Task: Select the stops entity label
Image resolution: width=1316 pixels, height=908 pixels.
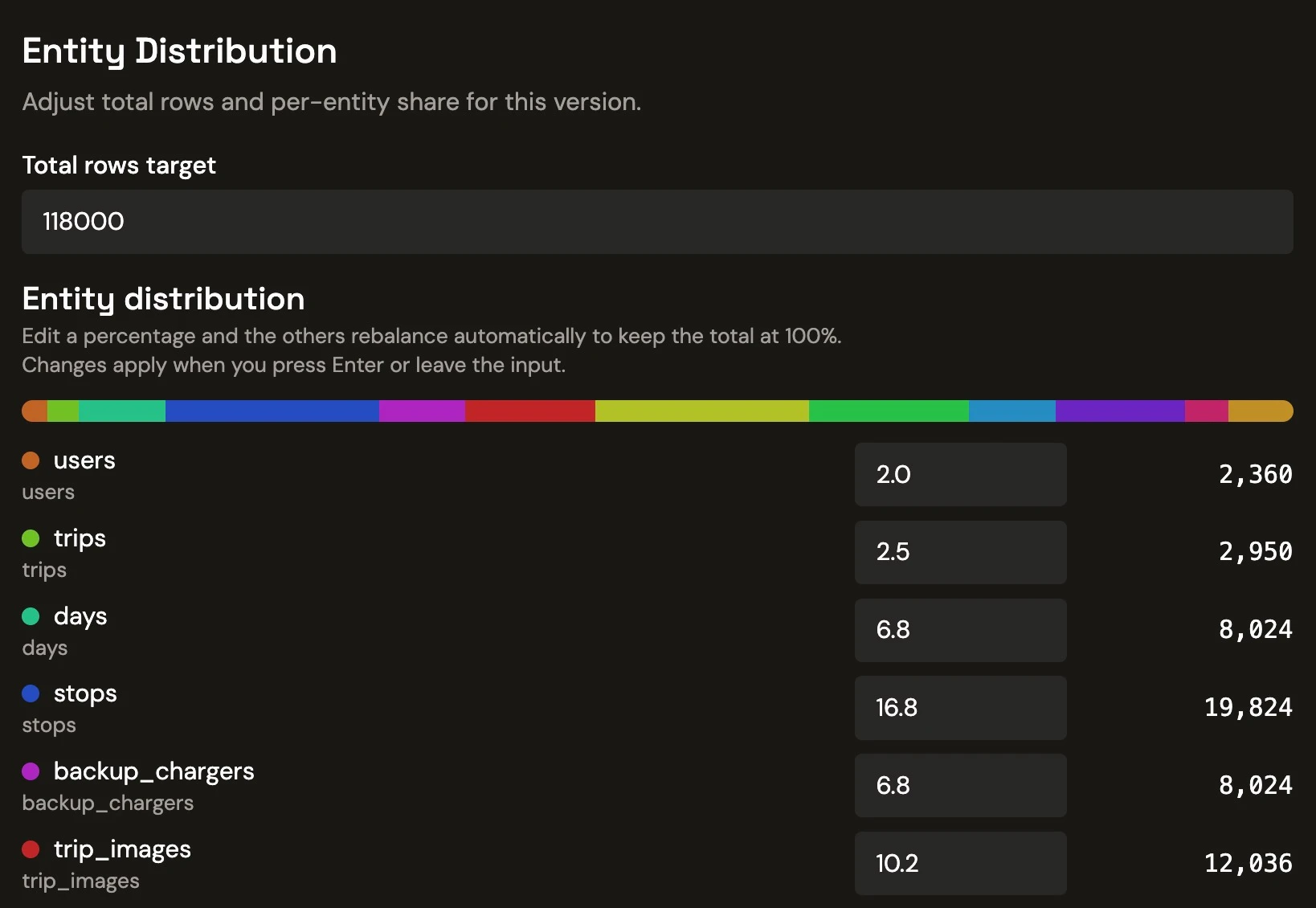Action: 84,693
